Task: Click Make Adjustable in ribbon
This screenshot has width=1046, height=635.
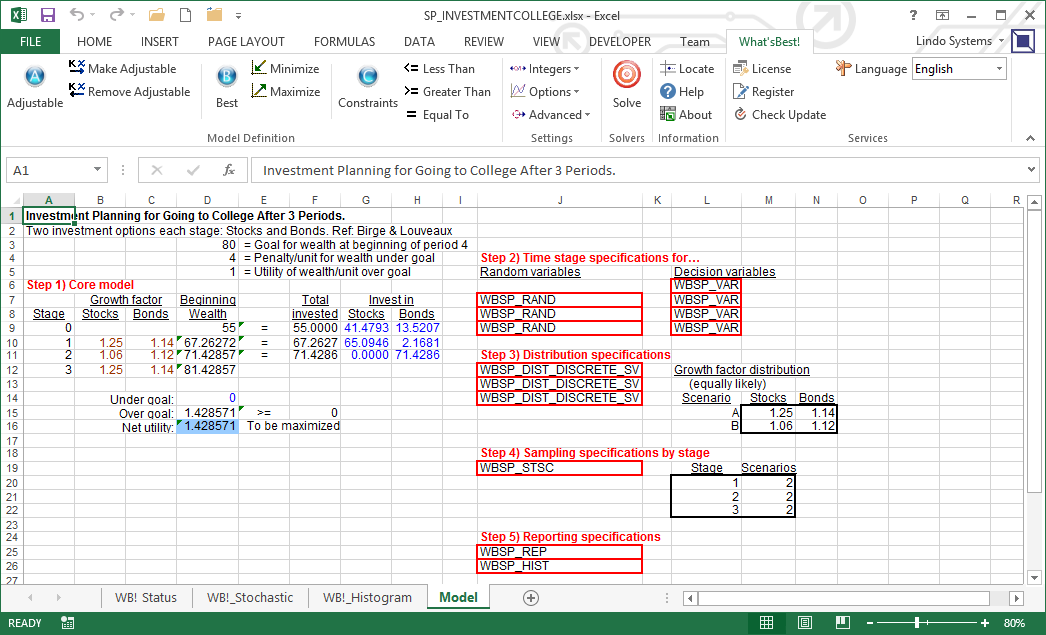Action: 123,69
